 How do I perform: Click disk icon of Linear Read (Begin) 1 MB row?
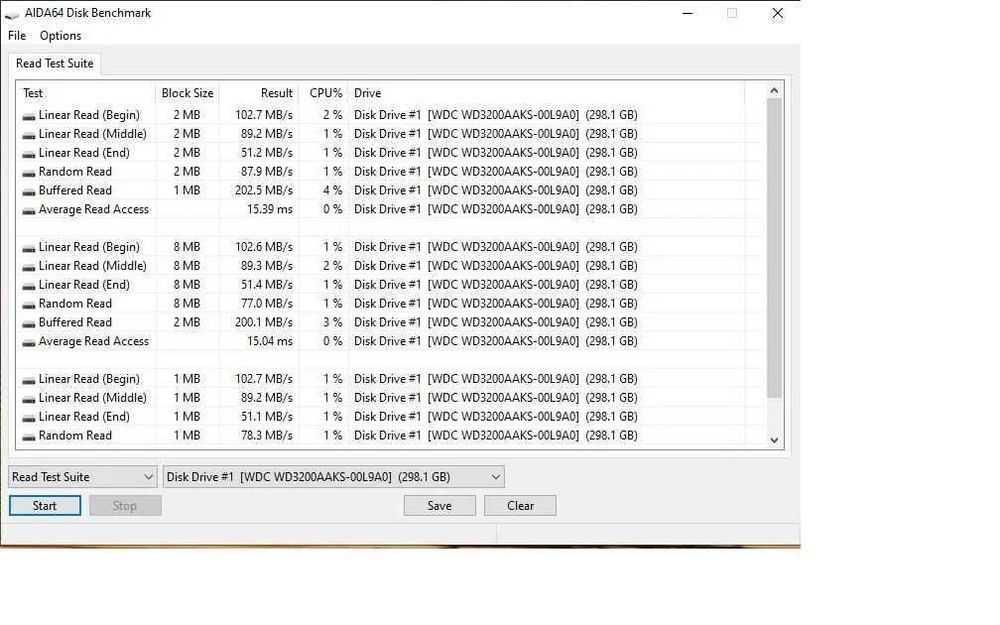point(29,380)
